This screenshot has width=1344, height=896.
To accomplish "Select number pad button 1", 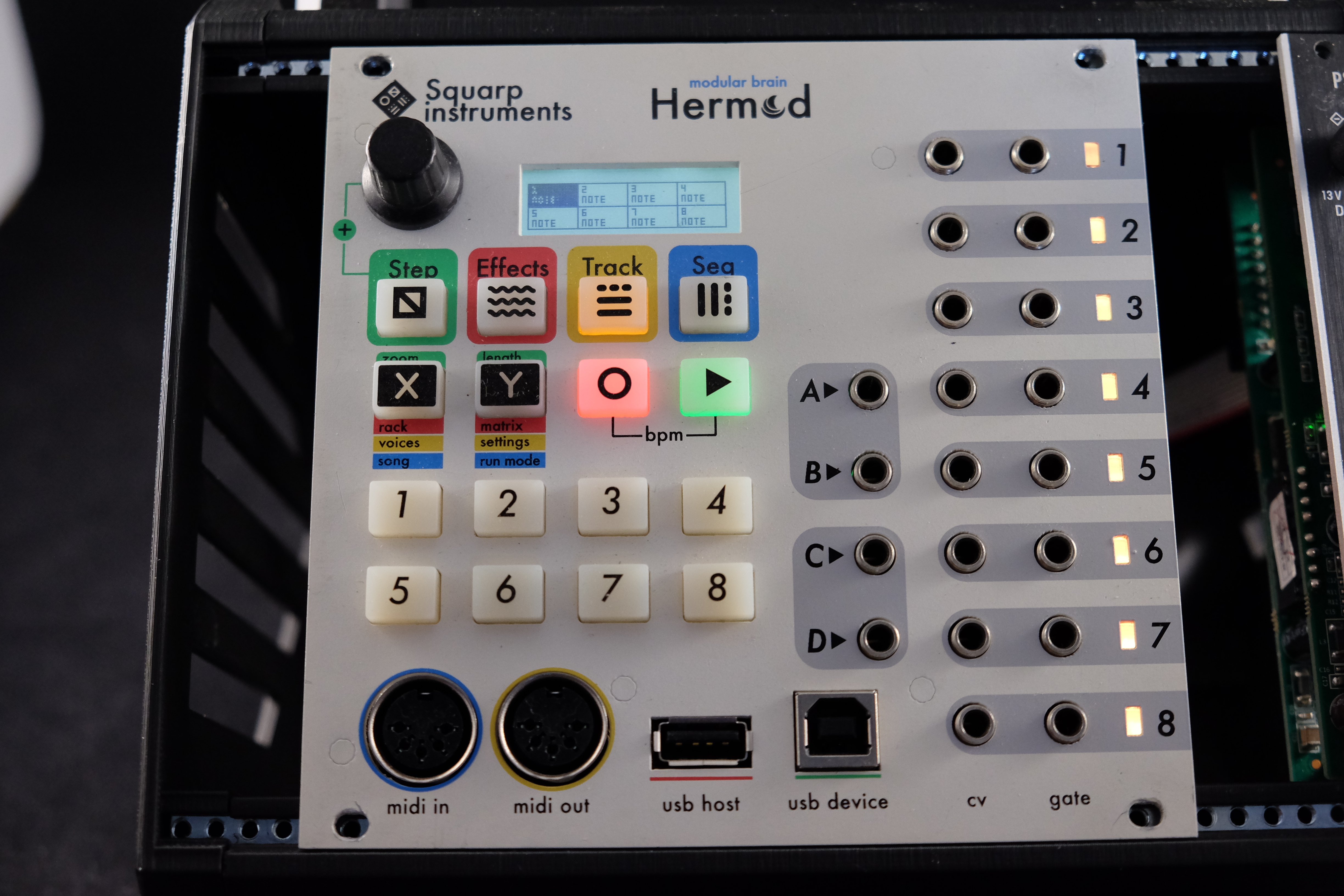I will pyautogui.click(x=405, y=509).
